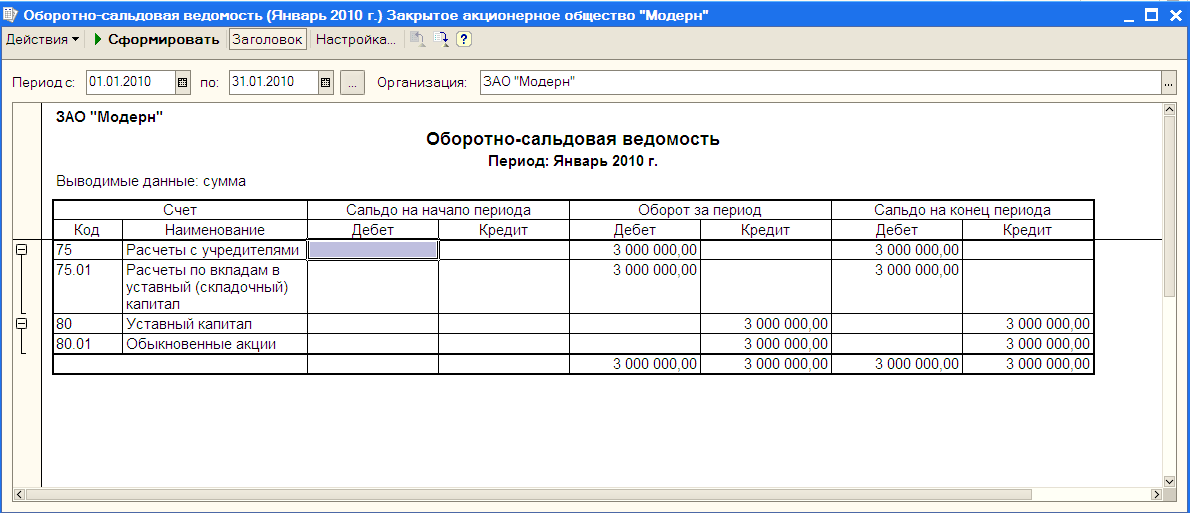Select the Обыкновенные акции cell
The image size is (1190, 513).
pos(215,345)
